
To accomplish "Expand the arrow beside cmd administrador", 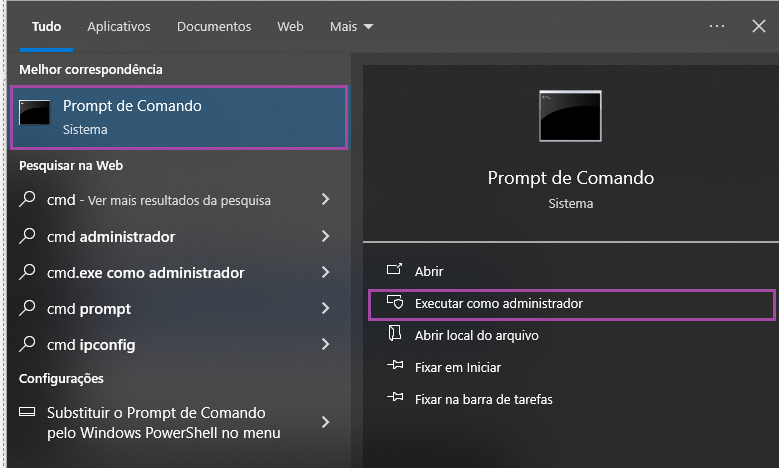I will pos(325,237).
